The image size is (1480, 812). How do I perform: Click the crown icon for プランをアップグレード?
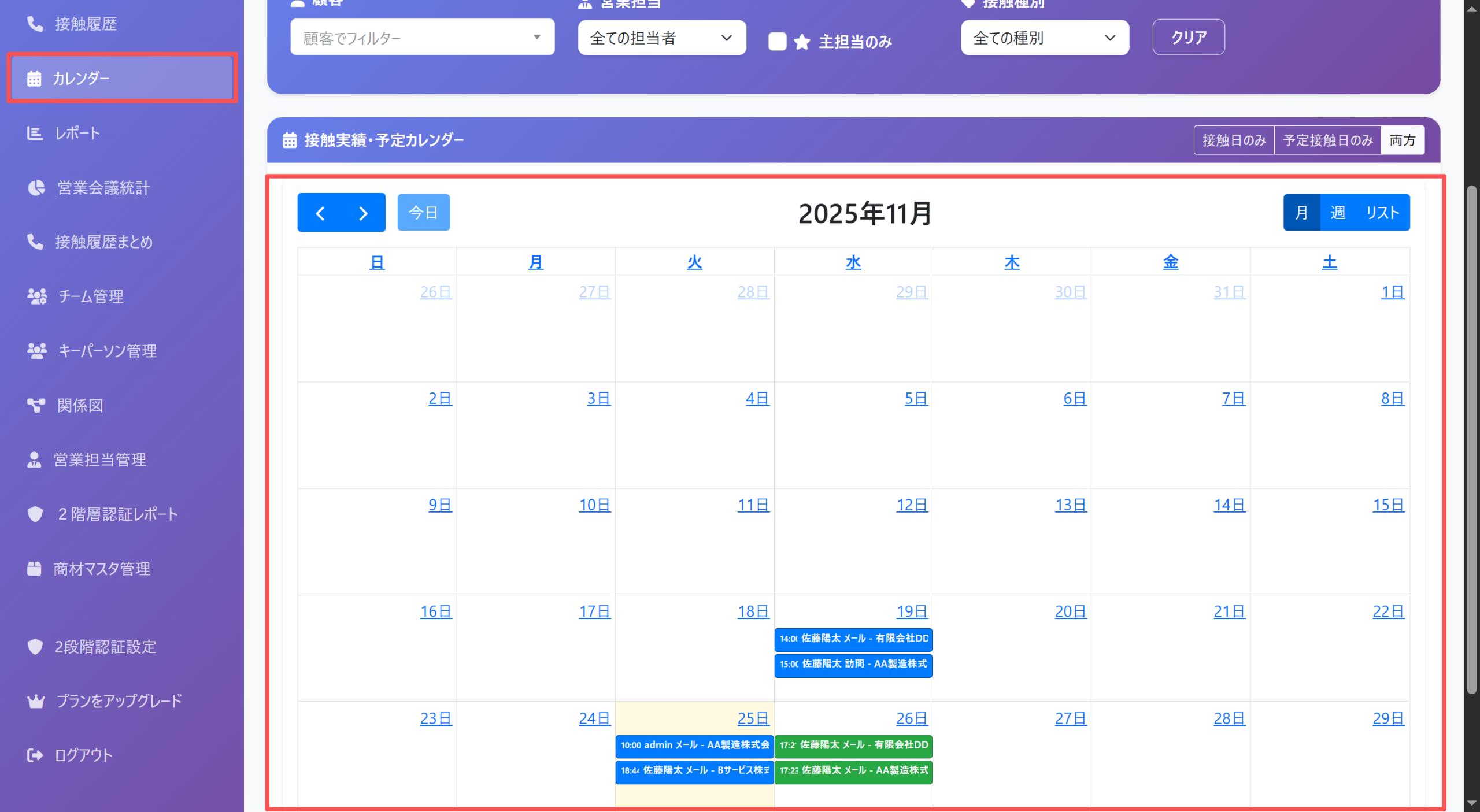pyautogui.click(x=36, y=701)
